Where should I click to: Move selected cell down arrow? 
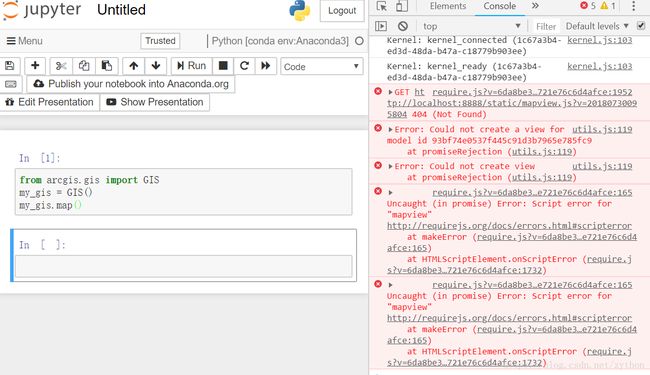click(x=156, y=66)
